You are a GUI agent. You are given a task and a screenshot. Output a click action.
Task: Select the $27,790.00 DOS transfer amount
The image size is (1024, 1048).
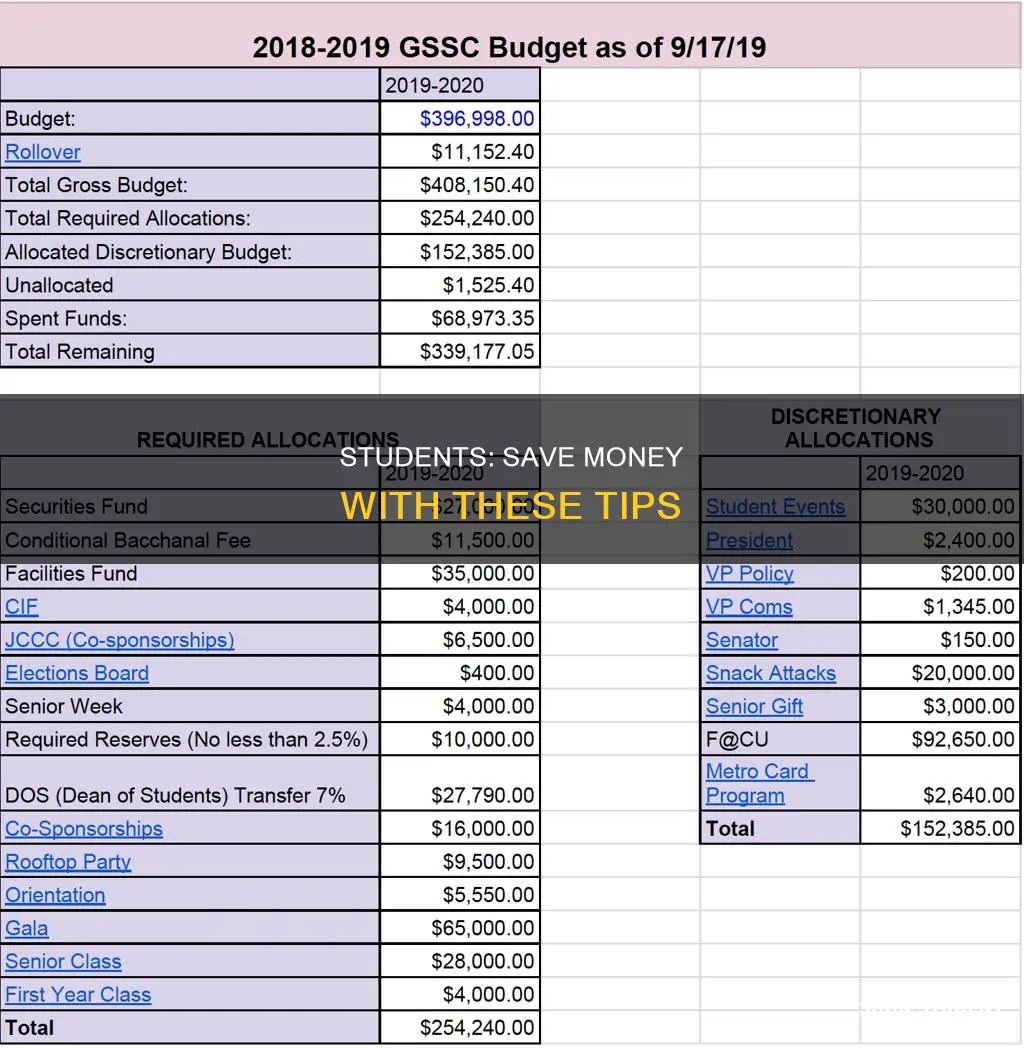460,783
